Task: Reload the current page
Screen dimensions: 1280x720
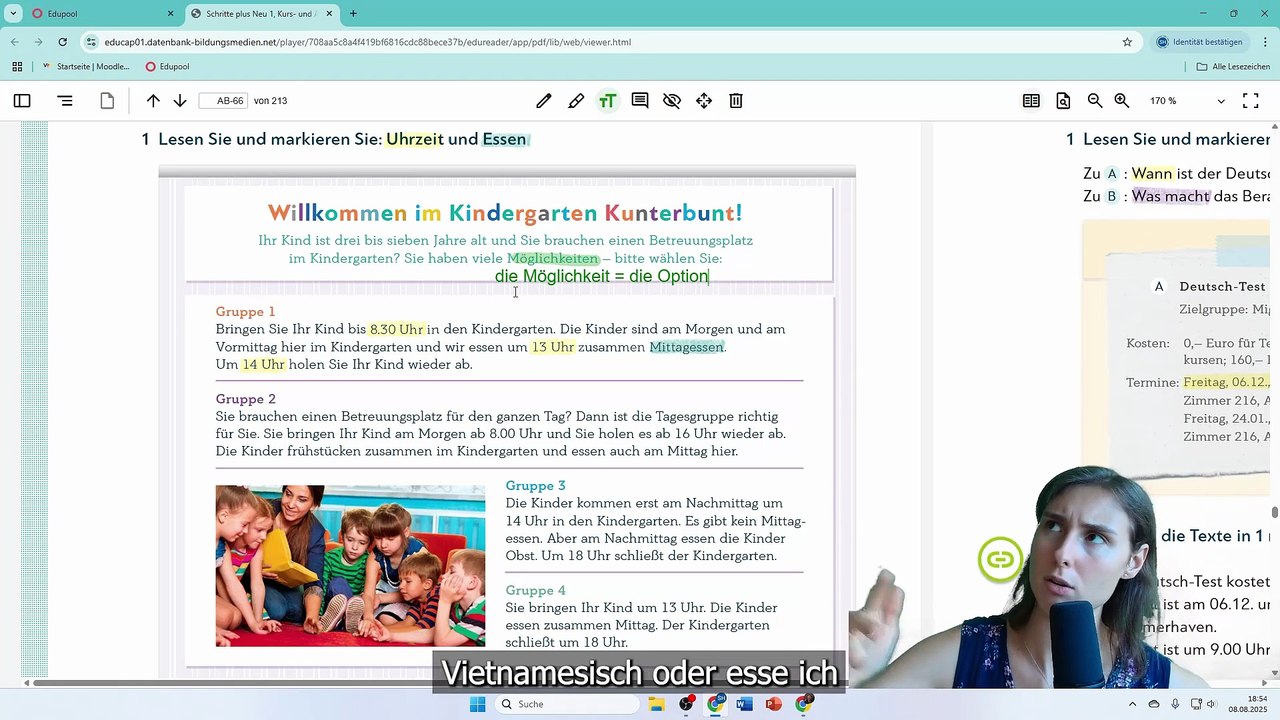Action: (x=62, y=42)
